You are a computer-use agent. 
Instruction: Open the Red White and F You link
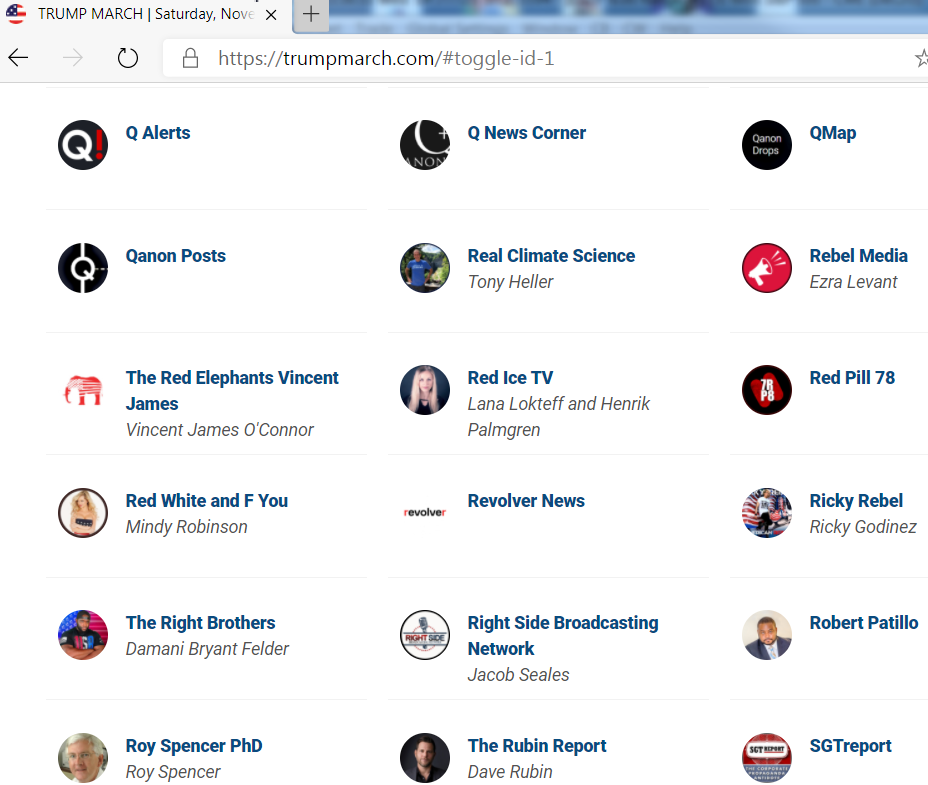pyautogui.click(x=207, y=501)
